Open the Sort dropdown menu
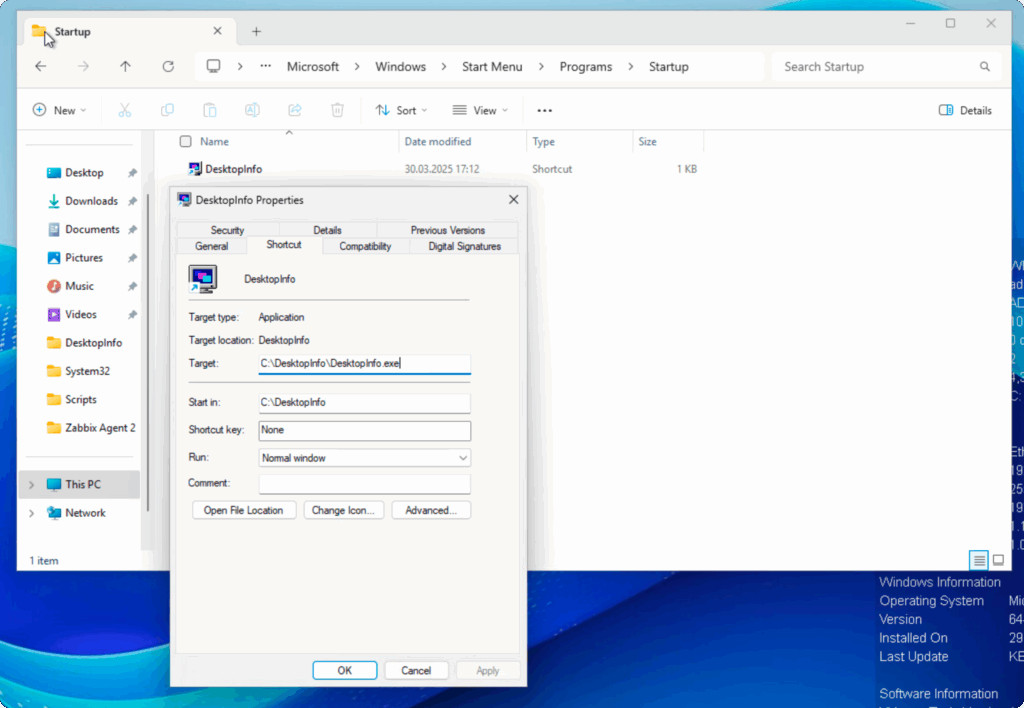The height and width of the screenshot is (708, 1024). point(401,110)
